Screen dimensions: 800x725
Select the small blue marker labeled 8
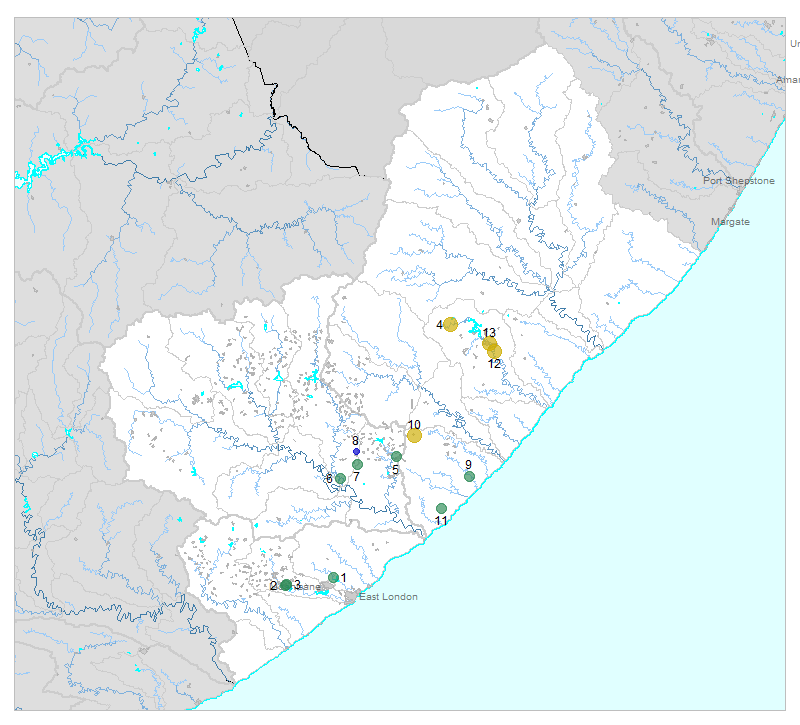coord(356,452)
